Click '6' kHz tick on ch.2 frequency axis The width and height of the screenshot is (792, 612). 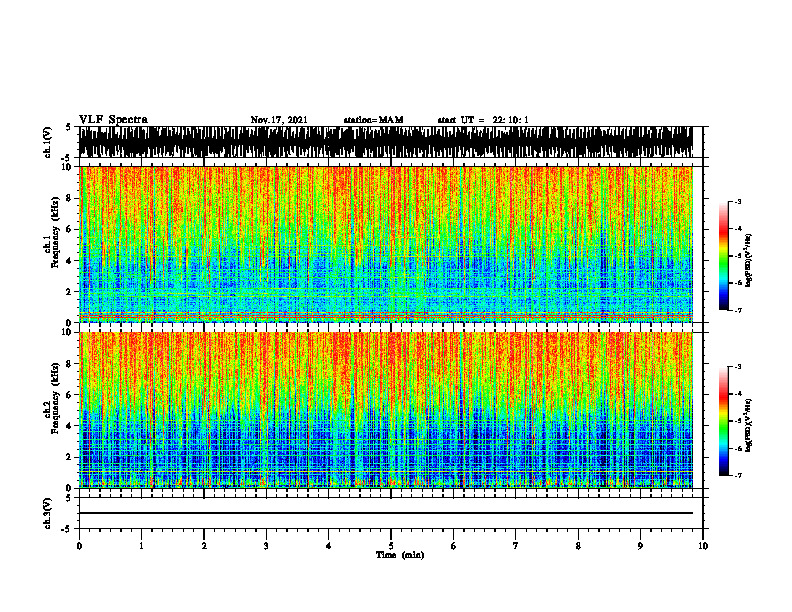coord(70,395)
